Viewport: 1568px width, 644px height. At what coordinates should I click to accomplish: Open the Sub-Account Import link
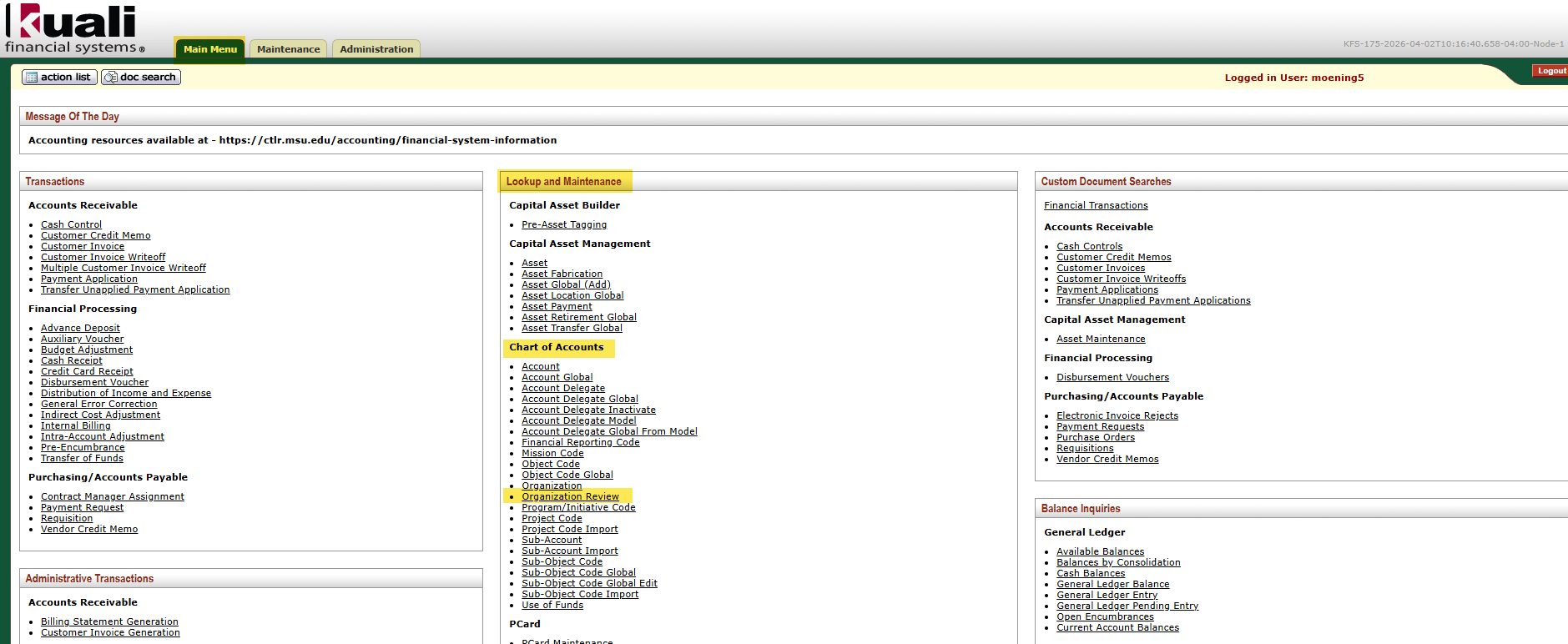click(570, 551)
